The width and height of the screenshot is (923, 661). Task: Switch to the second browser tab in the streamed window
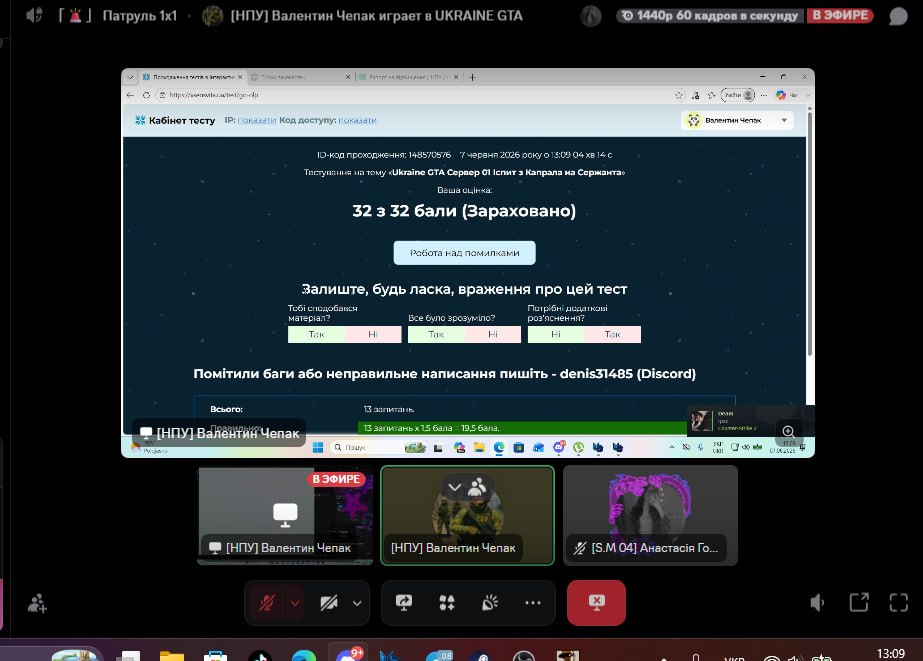tap(300, 77)
